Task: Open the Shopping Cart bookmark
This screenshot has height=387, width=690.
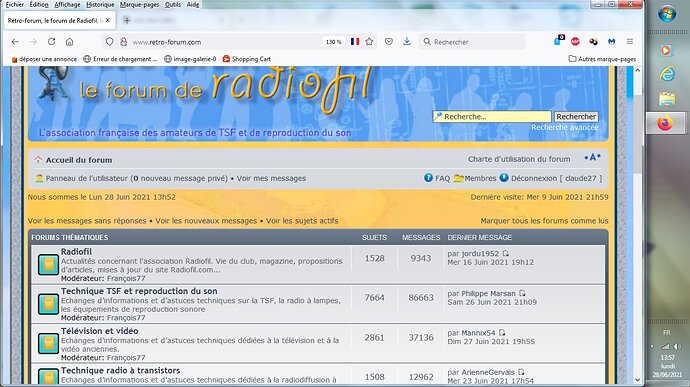Action: [x=247, y=59]
